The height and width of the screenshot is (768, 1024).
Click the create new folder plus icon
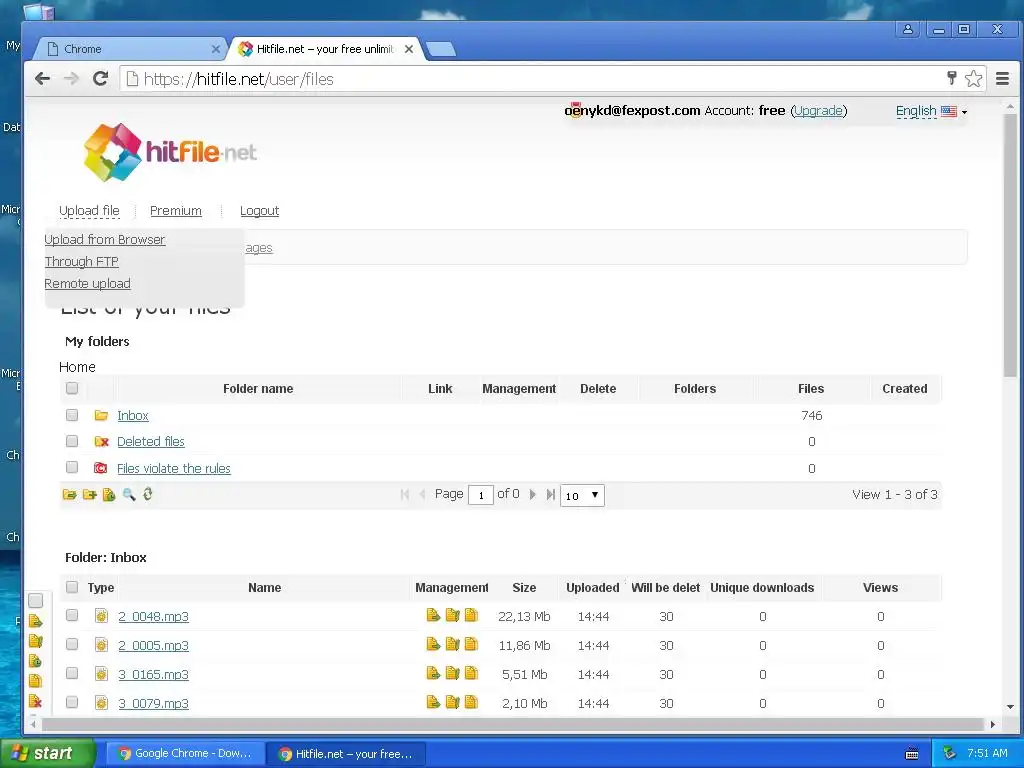click(89, 494)
